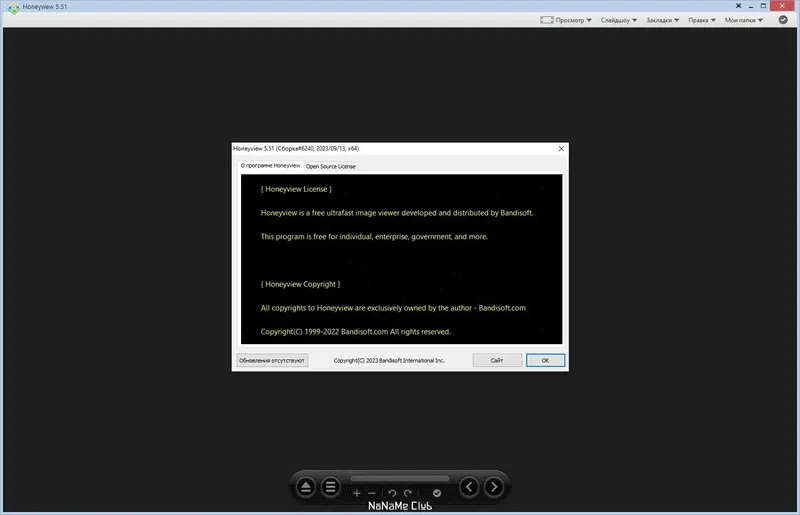Click the Сайт button

pyautogui.click(x=497, y=360)
